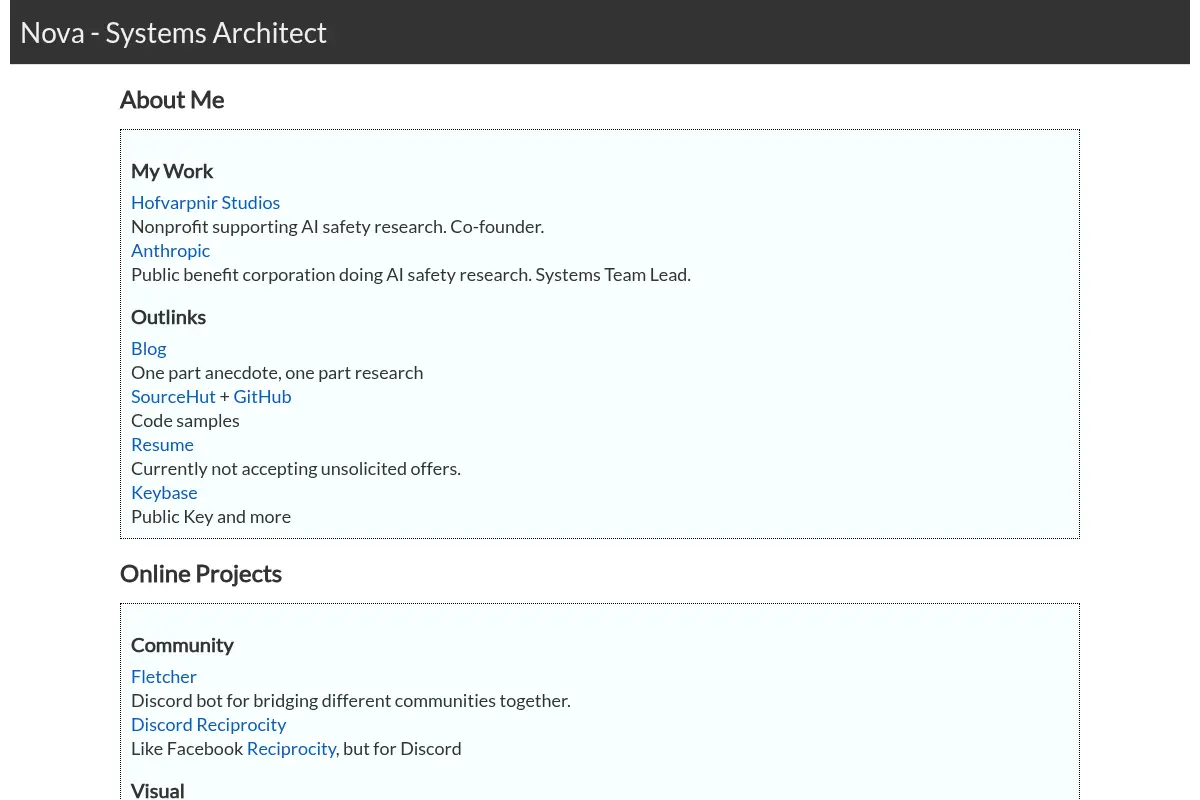Open the Fletcher project link
Viewport: 1200px width, 800px height.
click(x=164, y=676)
